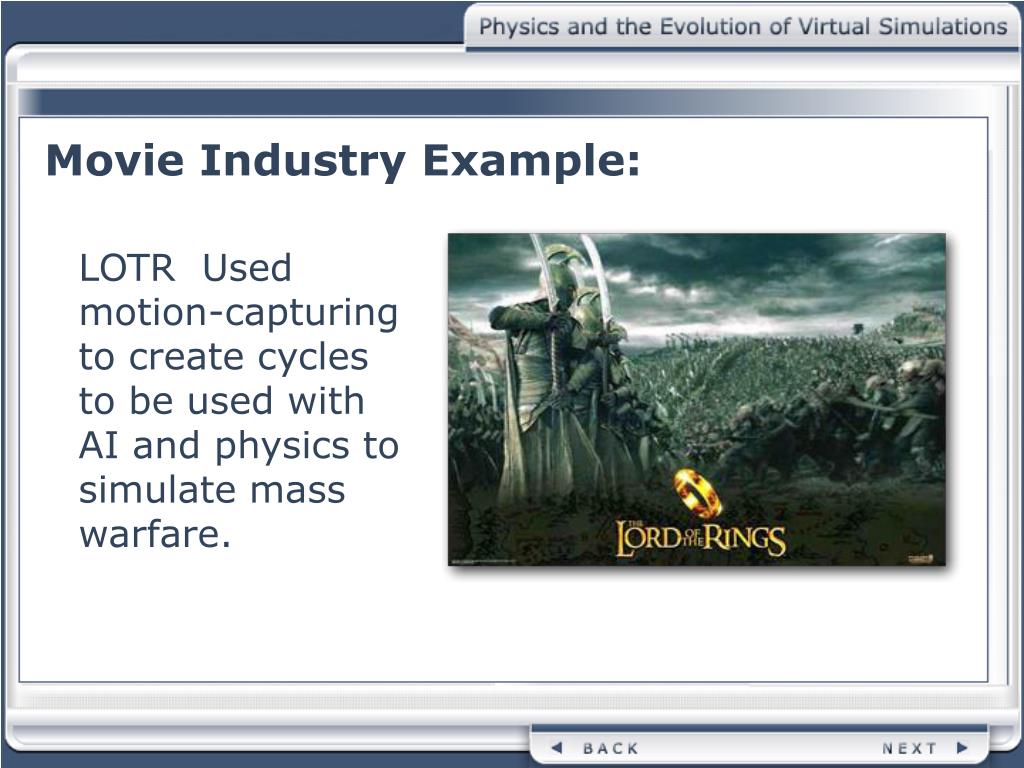Click the right arrow beside NEXT
Viewport: 1024px width, 768px height.
point(962,748)
